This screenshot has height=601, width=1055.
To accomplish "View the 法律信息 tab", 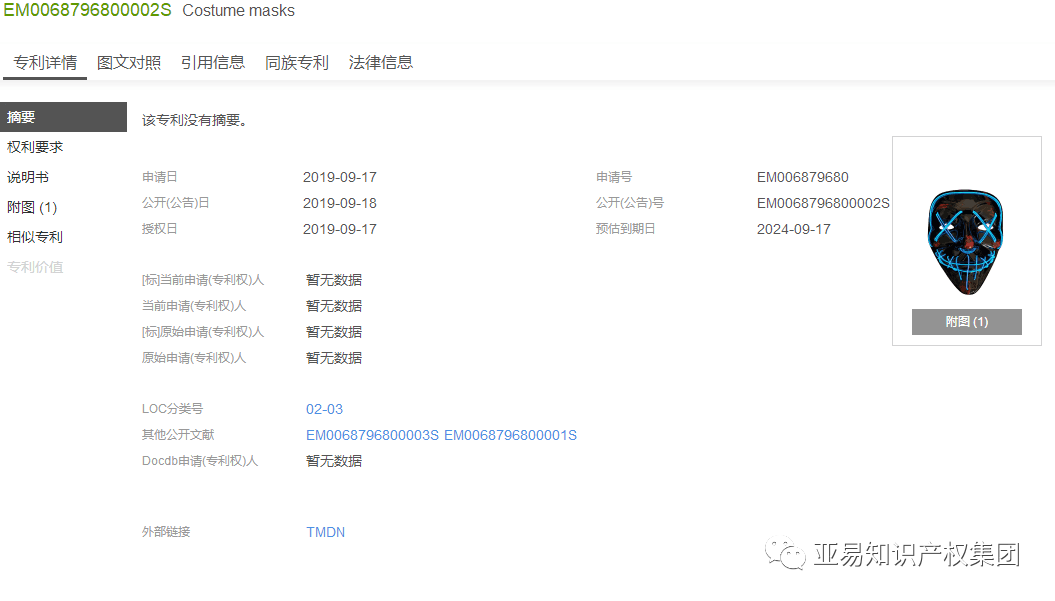I will (381, 62).
